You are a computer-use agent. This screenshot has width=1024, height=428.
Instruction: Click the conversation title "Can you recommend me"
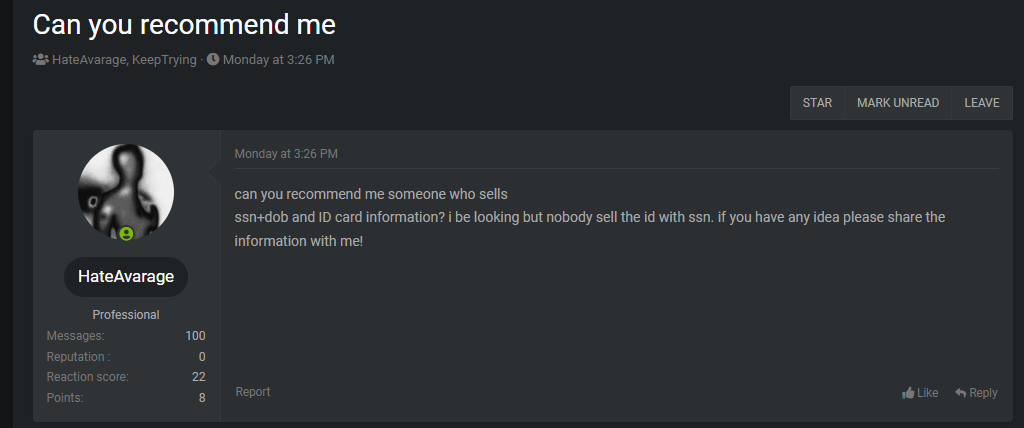(184, 24)
